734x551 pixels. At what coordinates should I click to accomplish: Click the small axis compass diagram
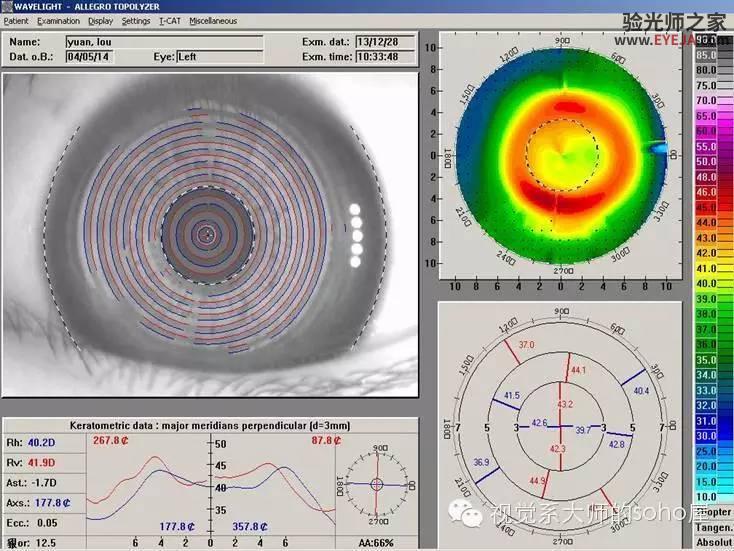[377, 485]
